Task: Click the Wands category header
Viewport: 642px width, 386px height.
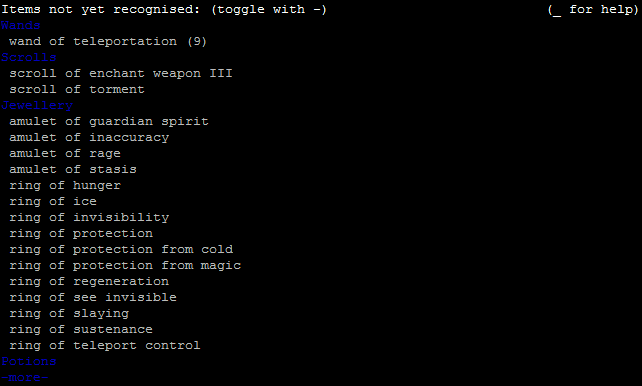Action: click(x=20, y=25)
